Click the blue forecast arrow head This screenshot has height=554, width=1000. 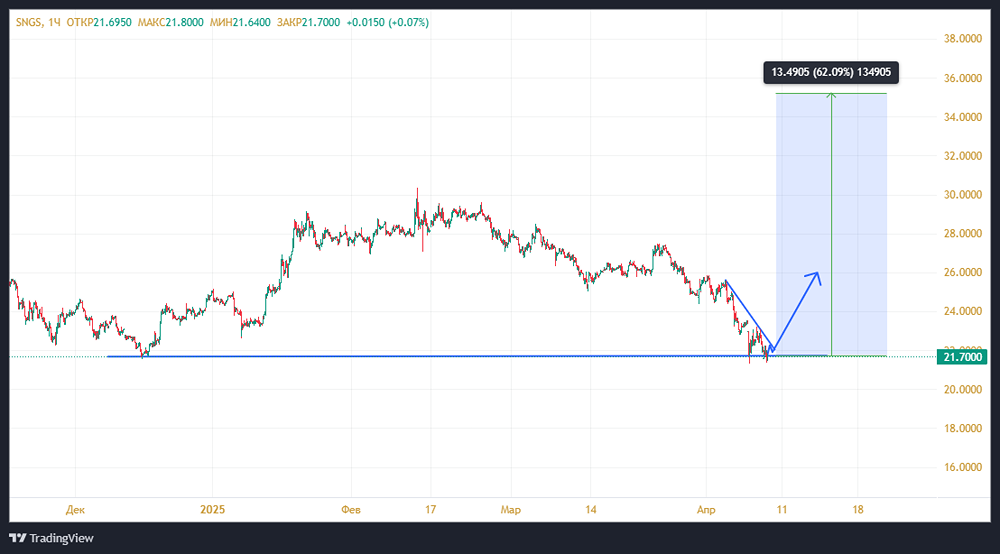818,274
